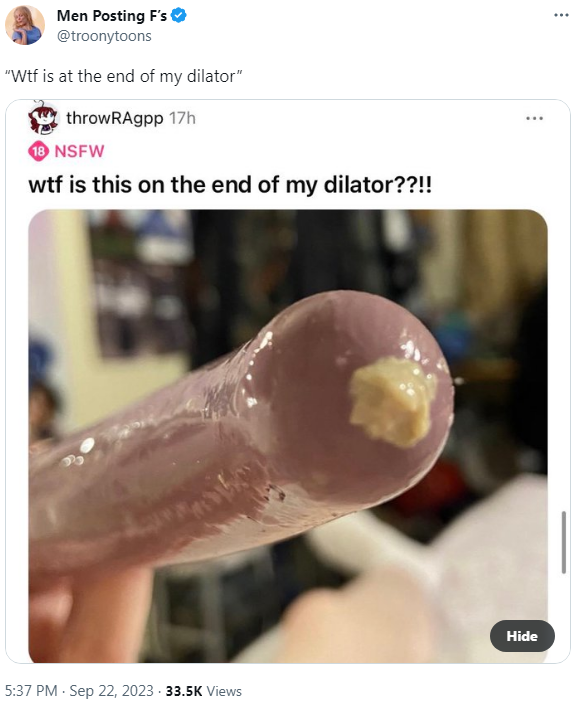The width and height of the screenshot is (576, 704).
Task: Open the embedded post's three-dot menu
Action: (x=535, y=119)
